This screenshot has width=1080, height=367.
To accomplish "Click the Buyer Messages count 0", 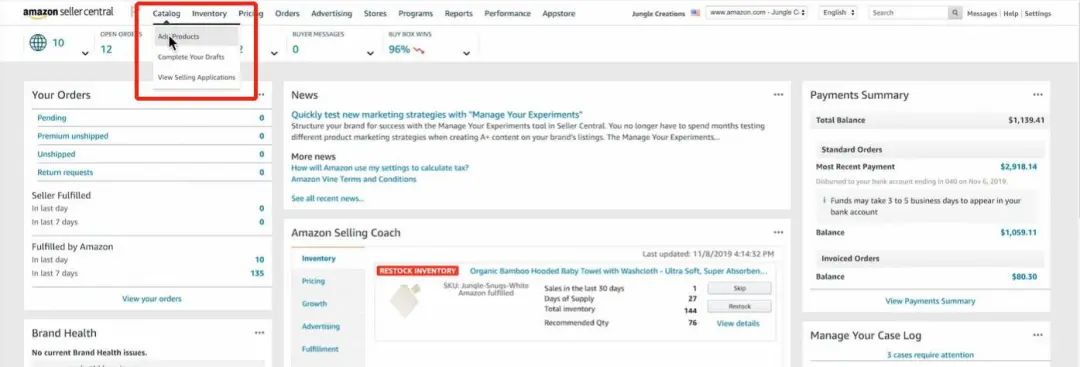I will [x=295, y=50].
